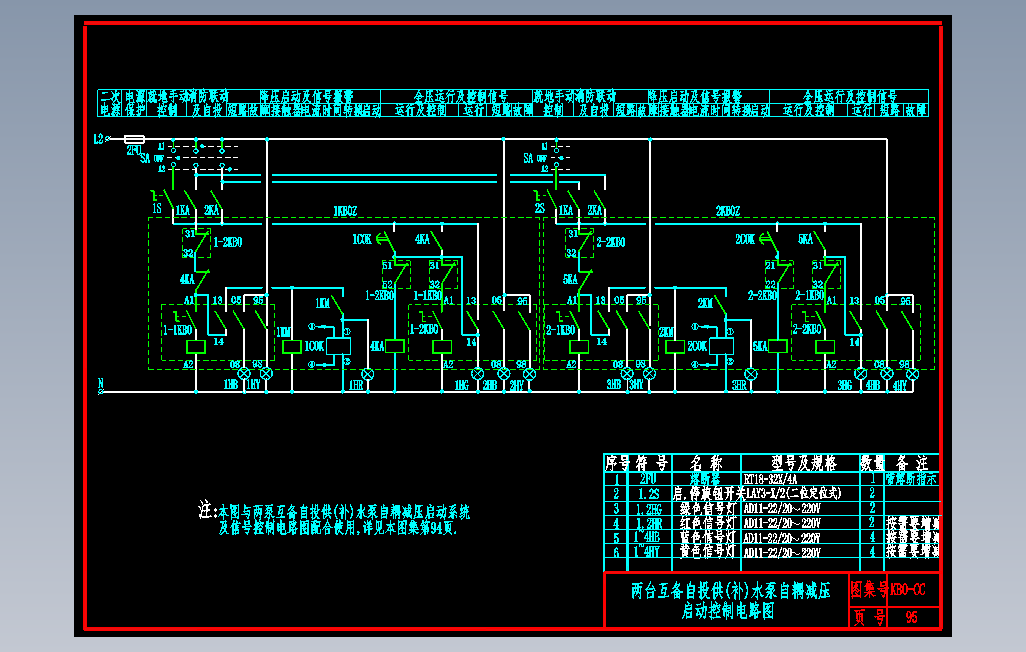
Task: Click the 4HB signal lamp symbol
Action: click(x=887, y=374)
